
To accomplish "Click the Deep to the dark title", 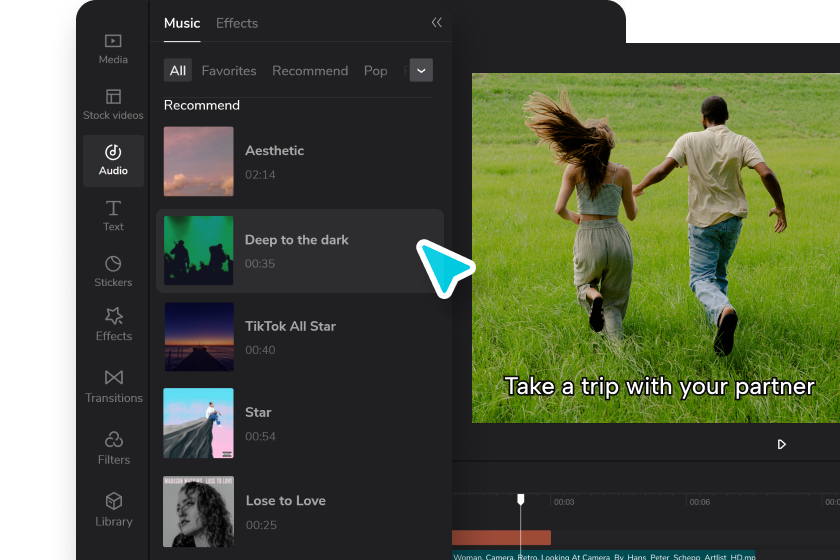I will (x=297, y=240).
